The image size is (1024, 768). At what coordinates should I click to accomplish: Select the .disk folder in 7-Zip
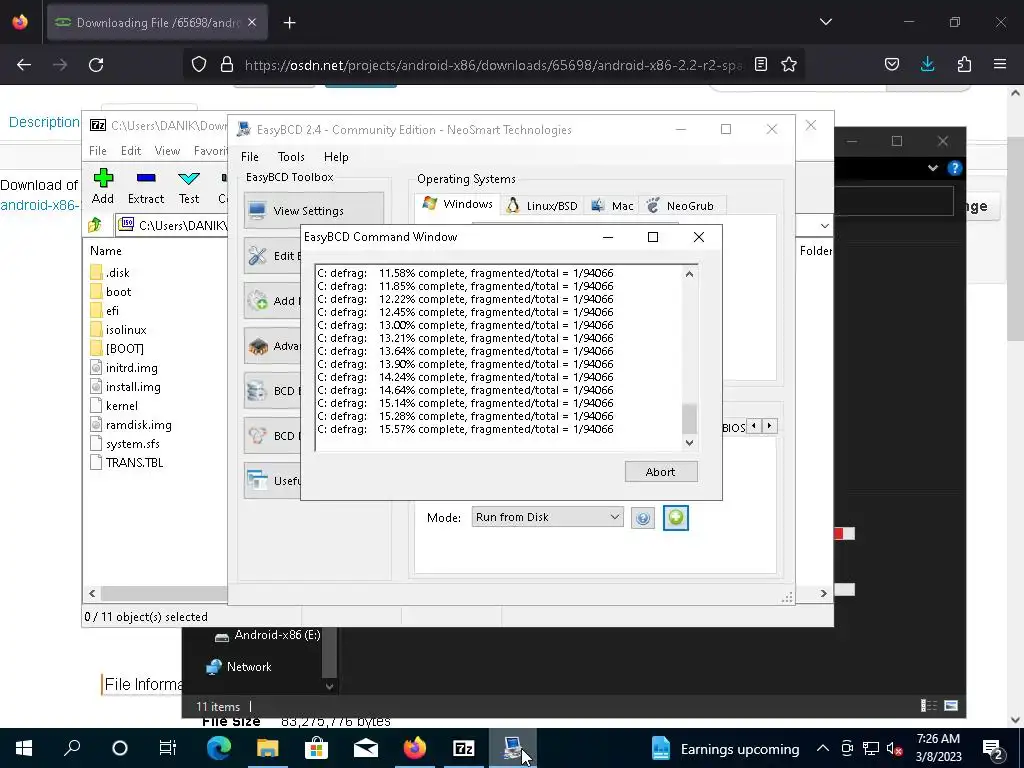[110, 272]
